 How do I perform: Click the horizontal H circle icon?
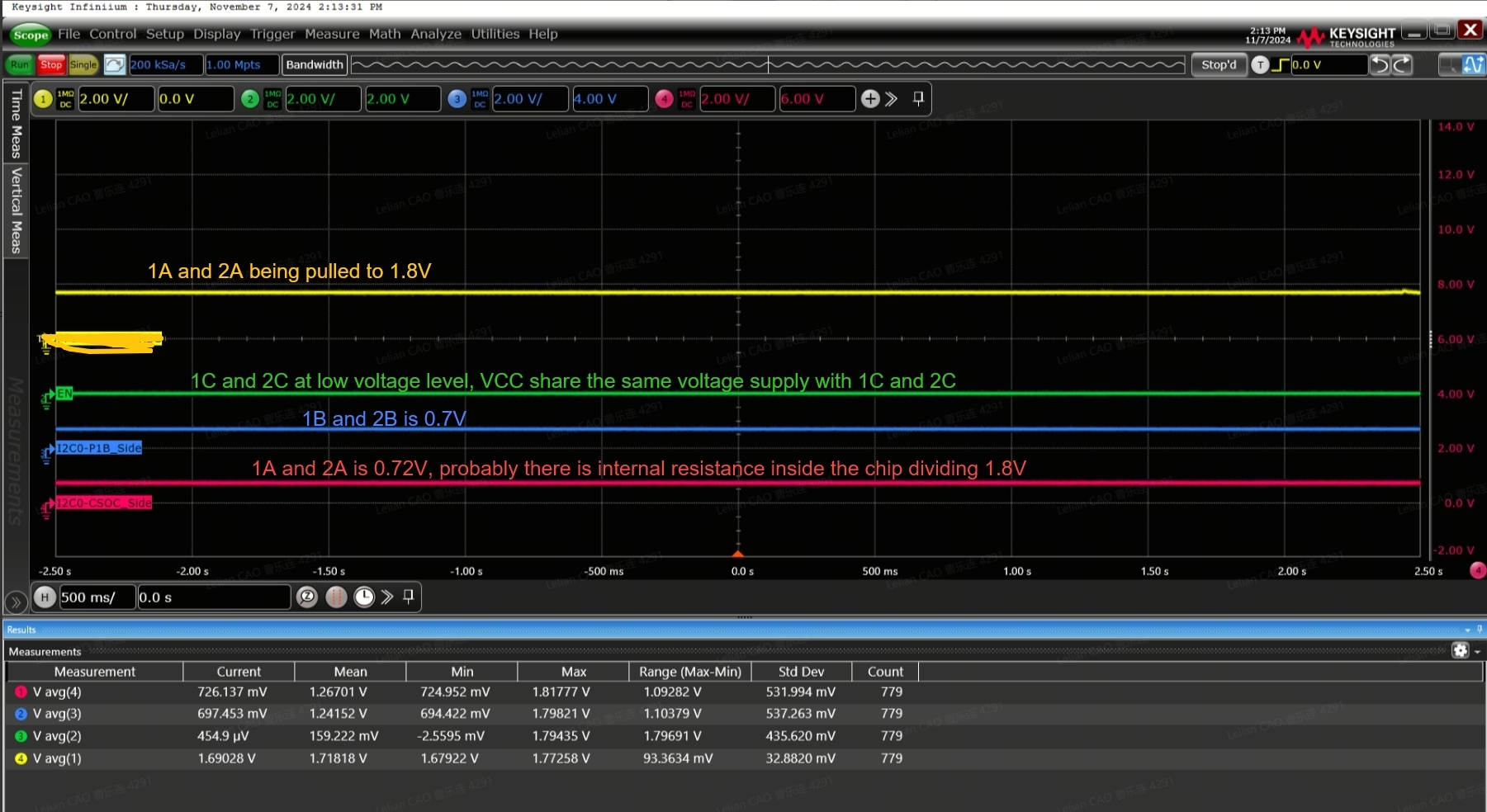coord(45,597)
